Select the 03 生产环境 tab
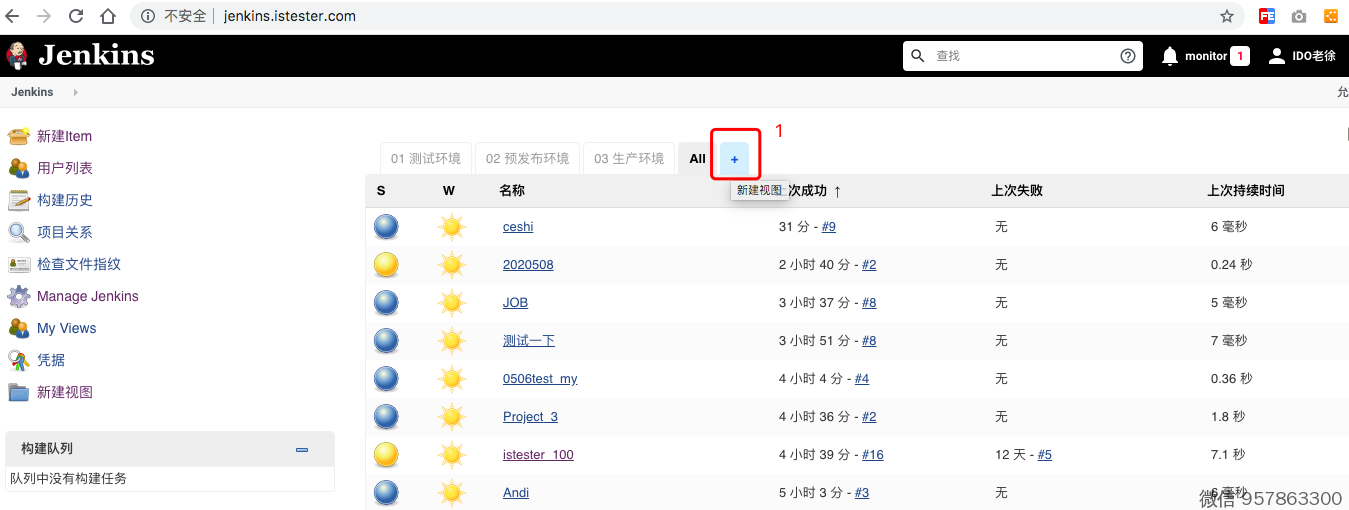This screenshot has width=1349, height=510. tap(628, 158)
